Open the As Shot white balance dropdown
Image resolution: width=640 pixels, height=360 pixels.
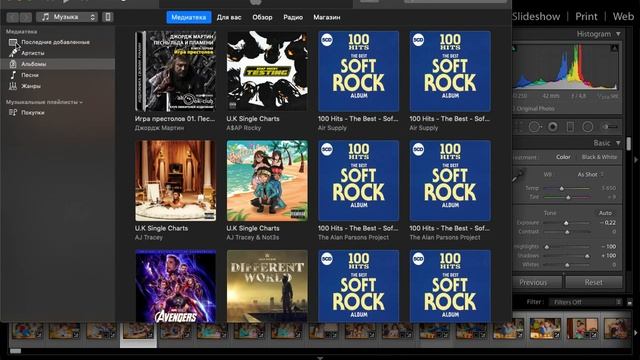(591, 175)
